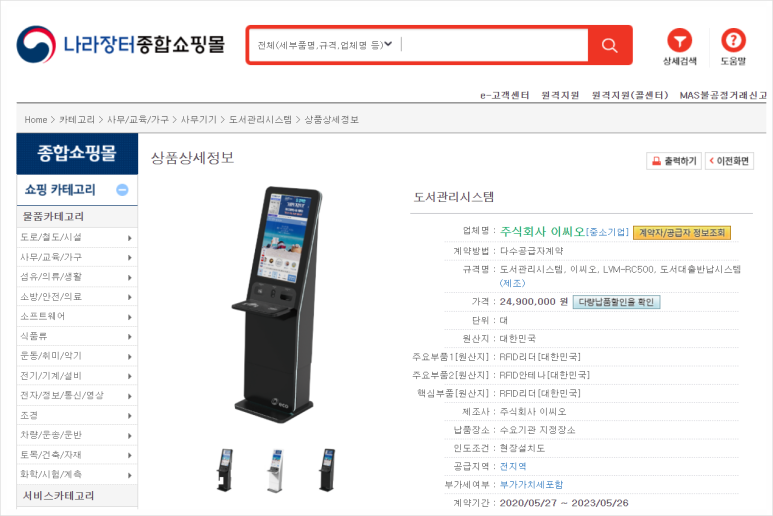Click the 출력하기 print button
Viewport: 773px width, 516px height.
coord(674,161)
